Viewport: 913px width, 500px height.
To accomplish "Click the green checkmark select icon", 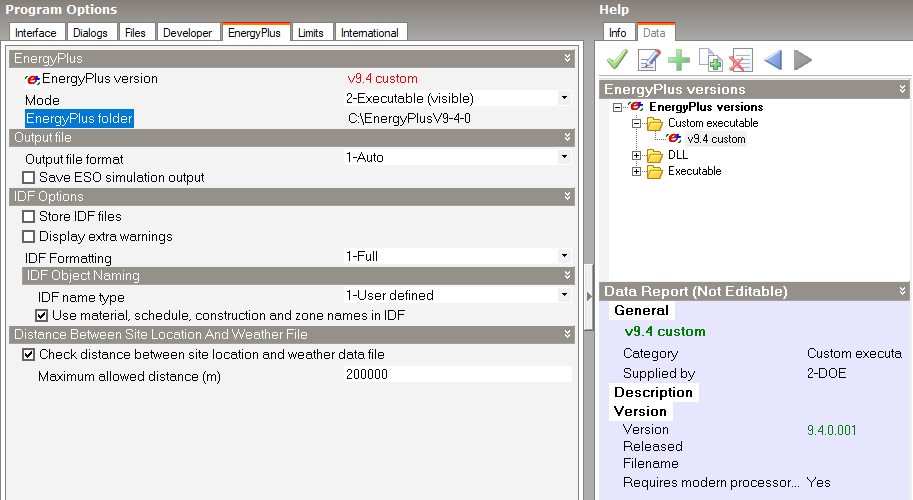I will 618,61.
